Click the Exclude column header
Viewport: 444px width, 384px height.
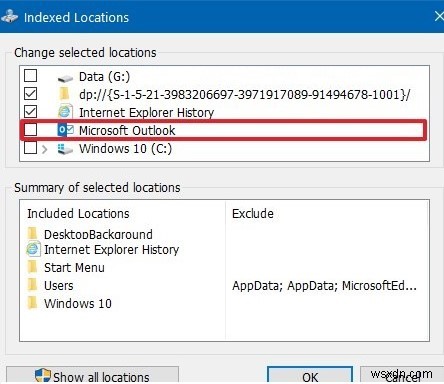pos(253,214)
